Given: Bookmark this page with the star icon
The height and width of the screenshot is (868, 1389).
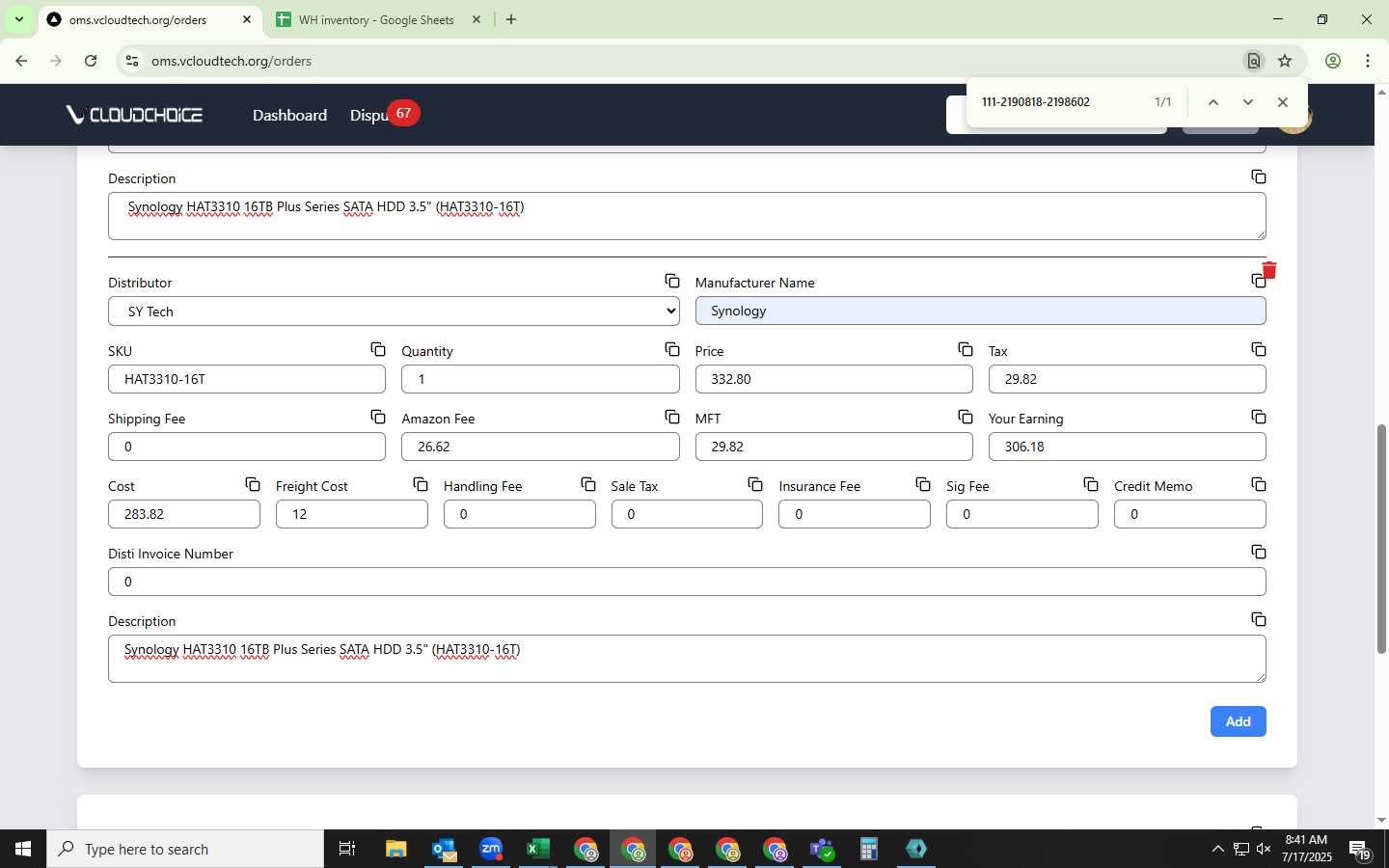Looking at the screenshot, I should coord(1285,61).
